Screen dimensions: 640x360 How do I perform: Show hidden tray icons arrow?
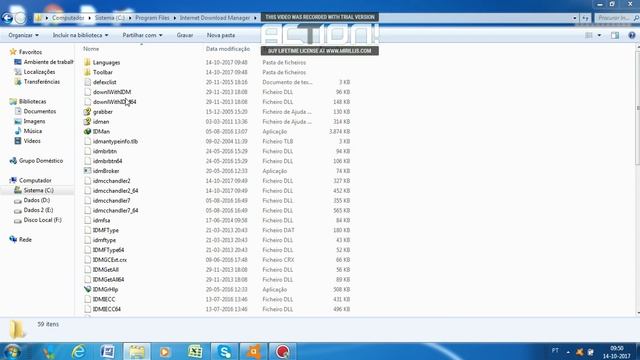[568, 351]
